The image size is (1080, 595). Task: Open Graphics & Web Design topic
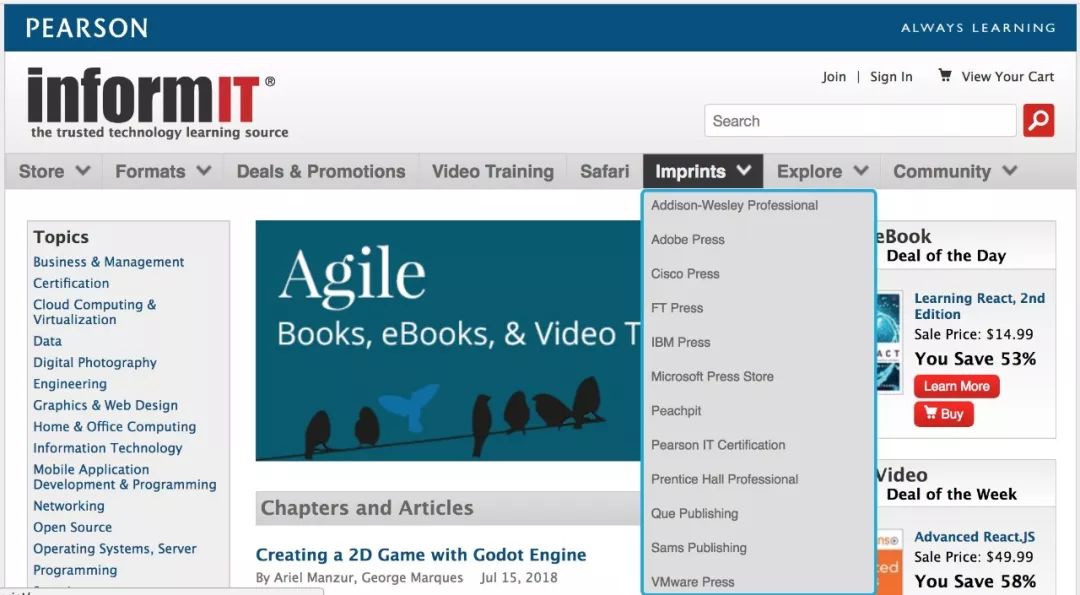tap(105, 405)
